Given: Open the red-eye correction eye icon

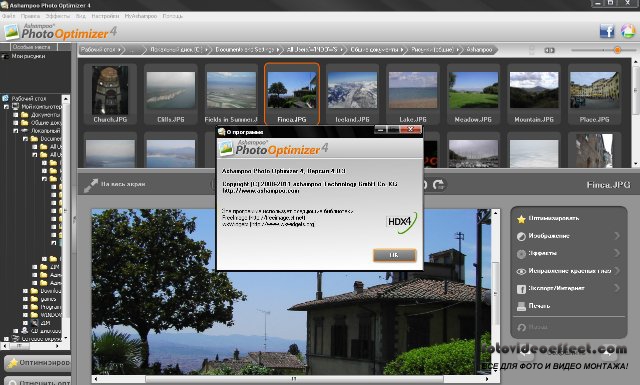Looking at the screenshot, I should (521, 272).
